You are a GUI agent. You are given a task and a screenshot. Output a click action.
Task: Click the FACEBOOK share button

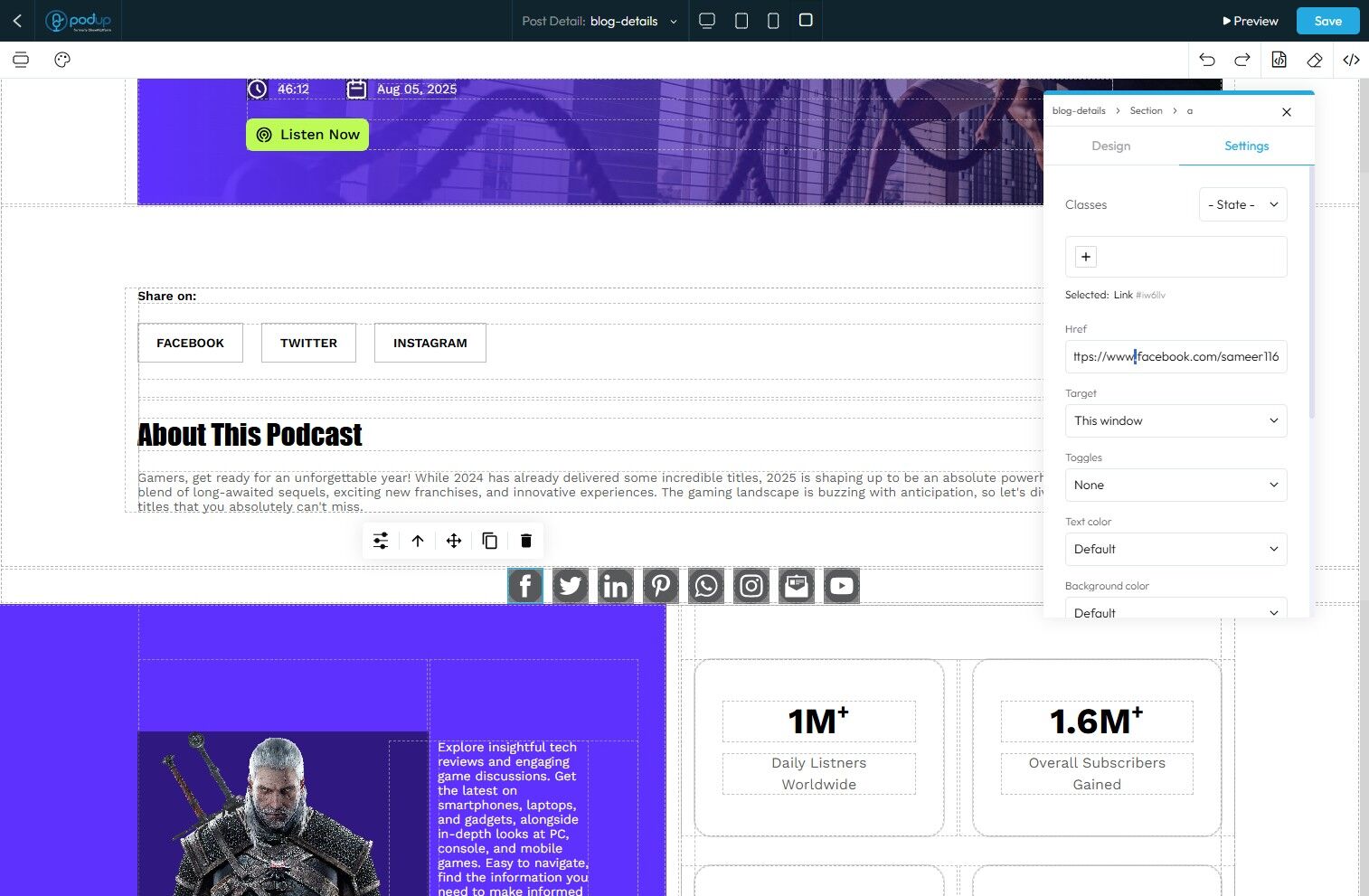(x=190, y=343)
